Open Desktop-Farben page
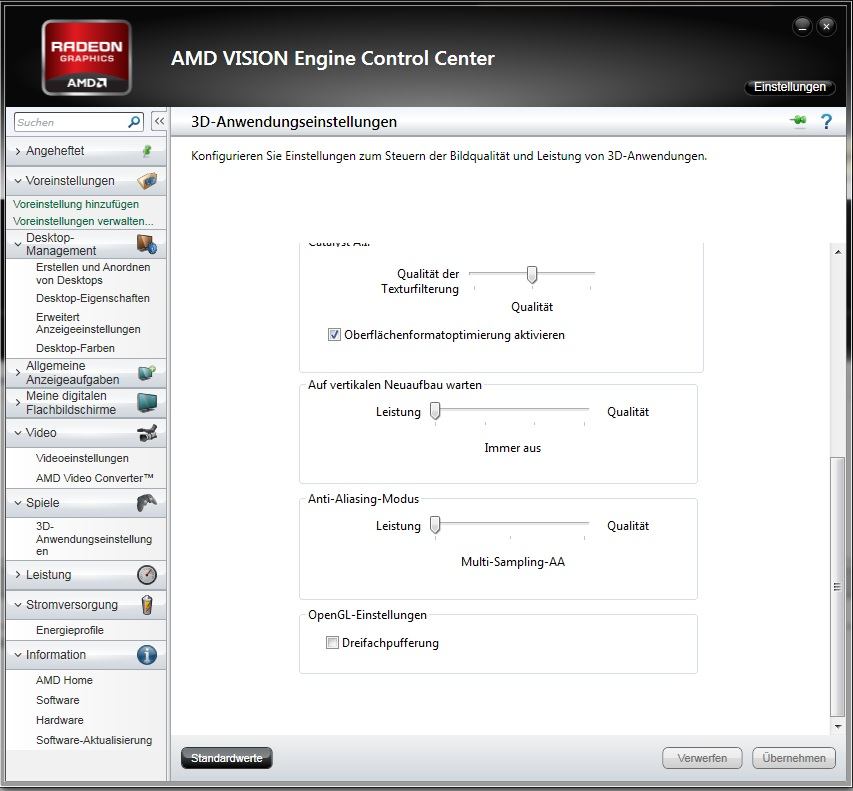The height and width of the screenshot is (791, 853). pyautogui.click(x=75, y=348)
